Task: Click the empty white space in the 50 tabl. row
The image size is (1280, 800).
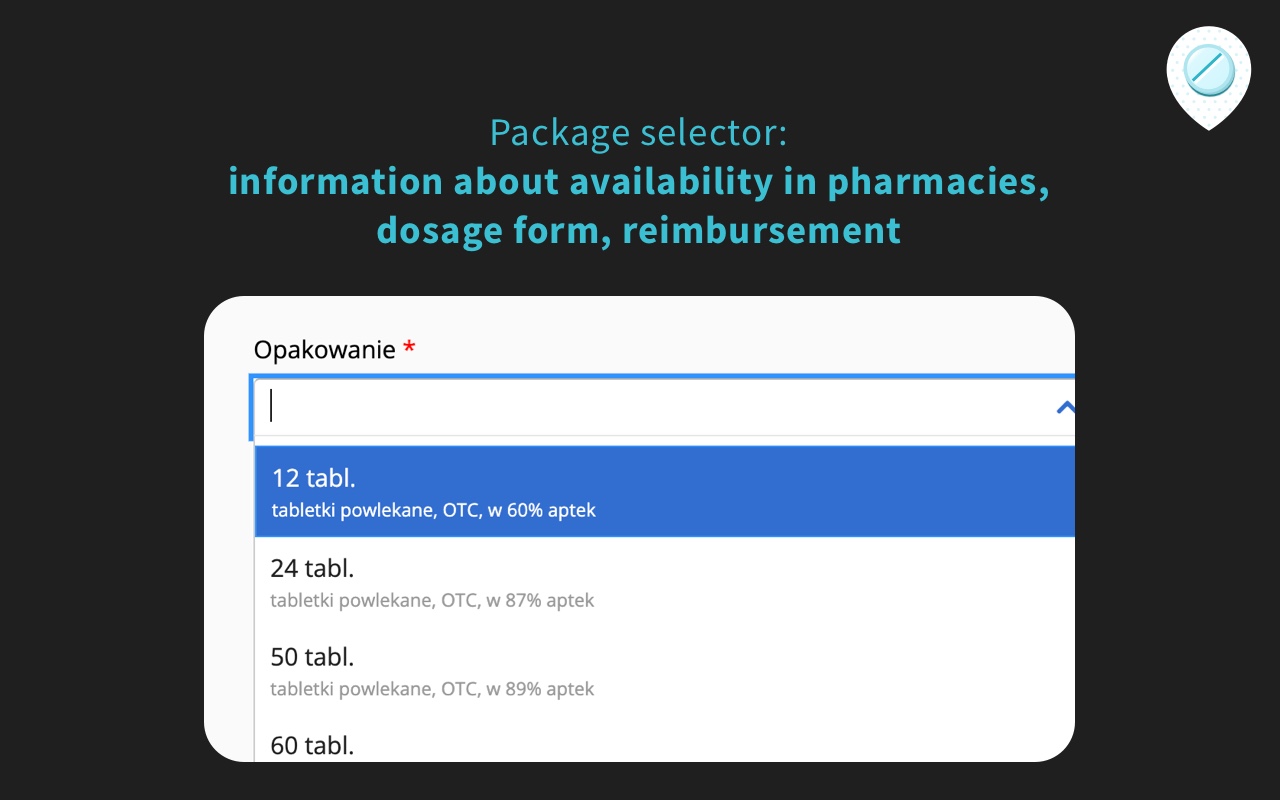Action: (850, 670)
